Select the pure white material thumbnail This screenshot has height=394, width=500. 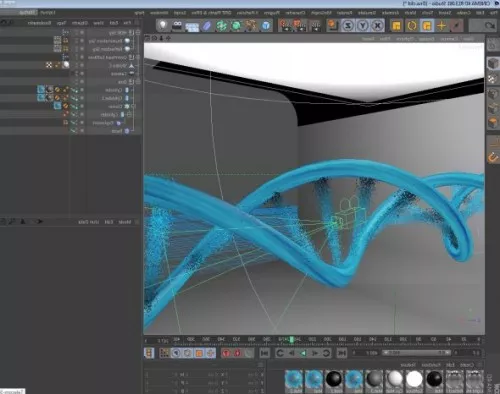pos(414,379)
